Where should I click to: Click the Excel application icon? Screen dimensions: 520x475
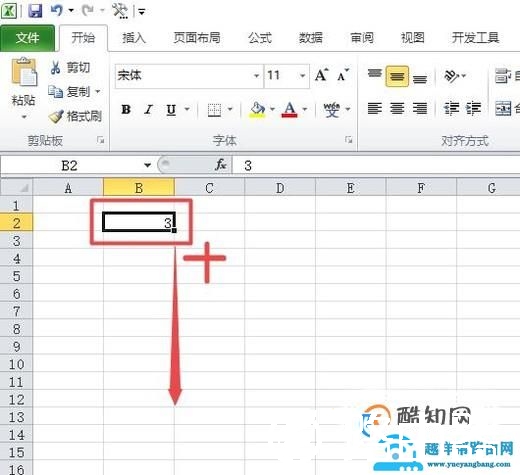(x=9, y=11)
